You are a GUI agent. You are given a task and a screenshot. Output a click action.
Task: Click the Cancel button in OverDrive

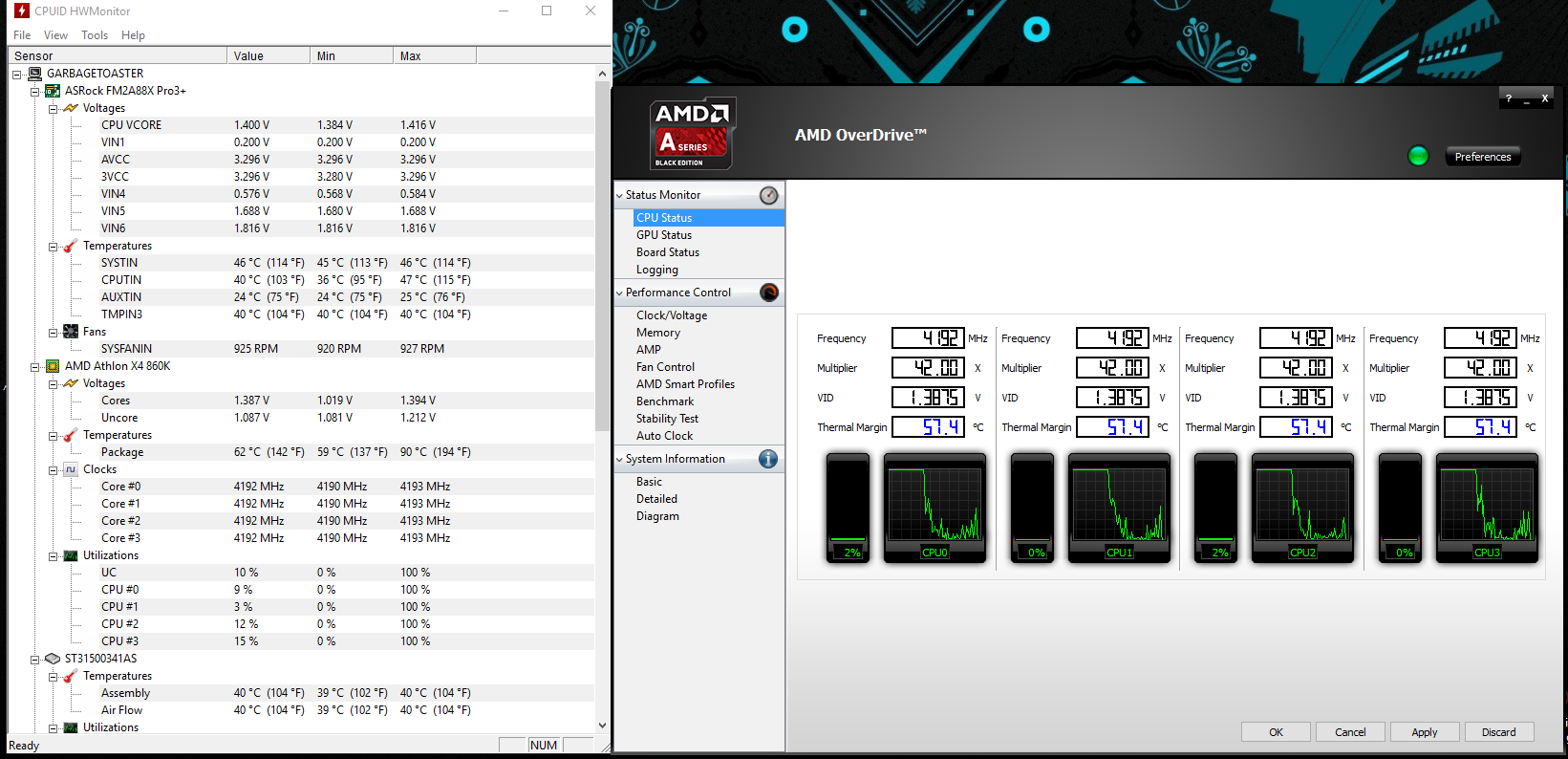coord(1350,732)
